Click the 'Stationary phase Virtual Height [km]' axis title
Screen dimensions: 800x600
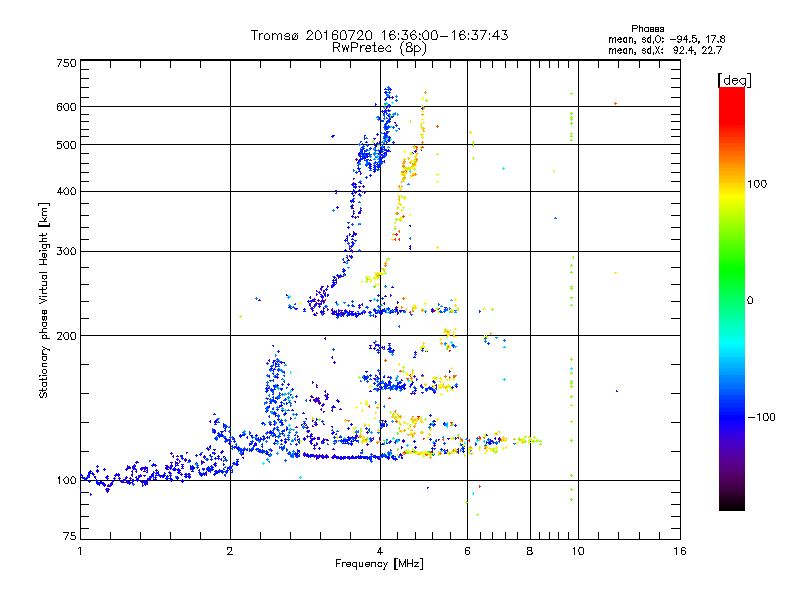[x=44, y=300]
